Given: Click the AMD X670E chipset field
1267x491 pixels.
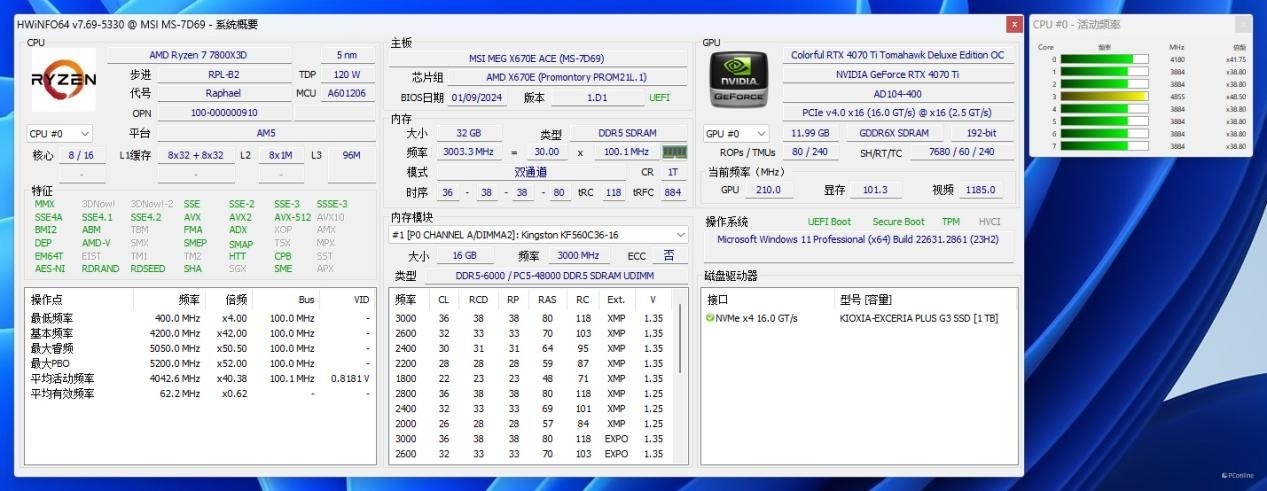Looking at the screenshot, I should 566,77.
